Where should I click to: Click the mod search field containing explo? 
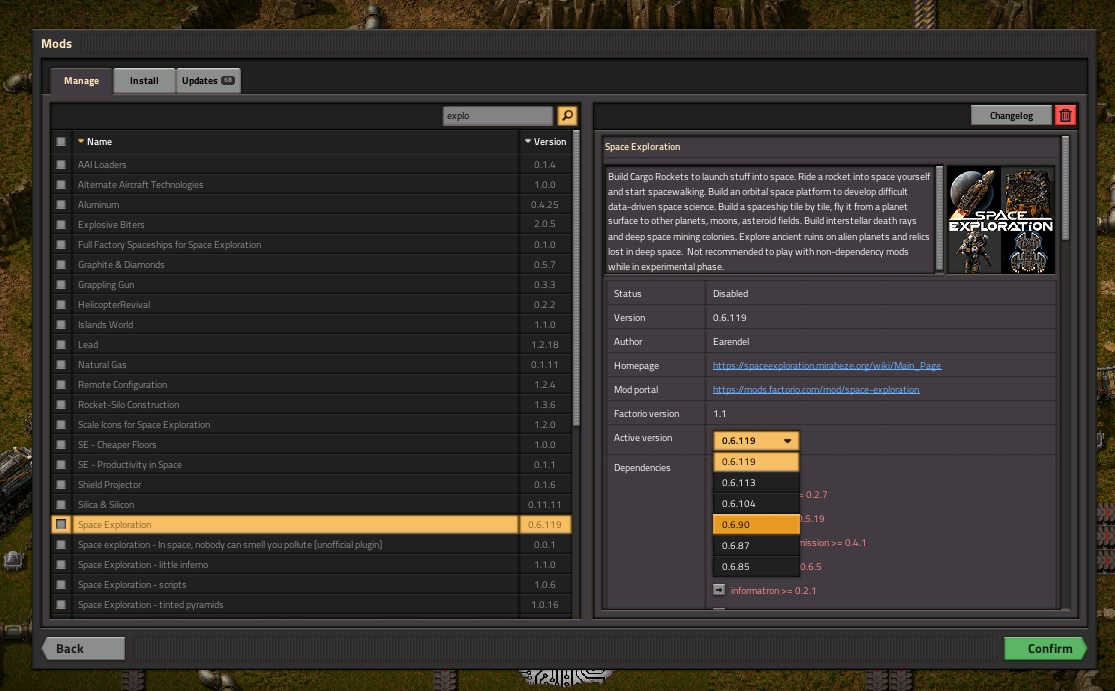click(x=497, y=115)
